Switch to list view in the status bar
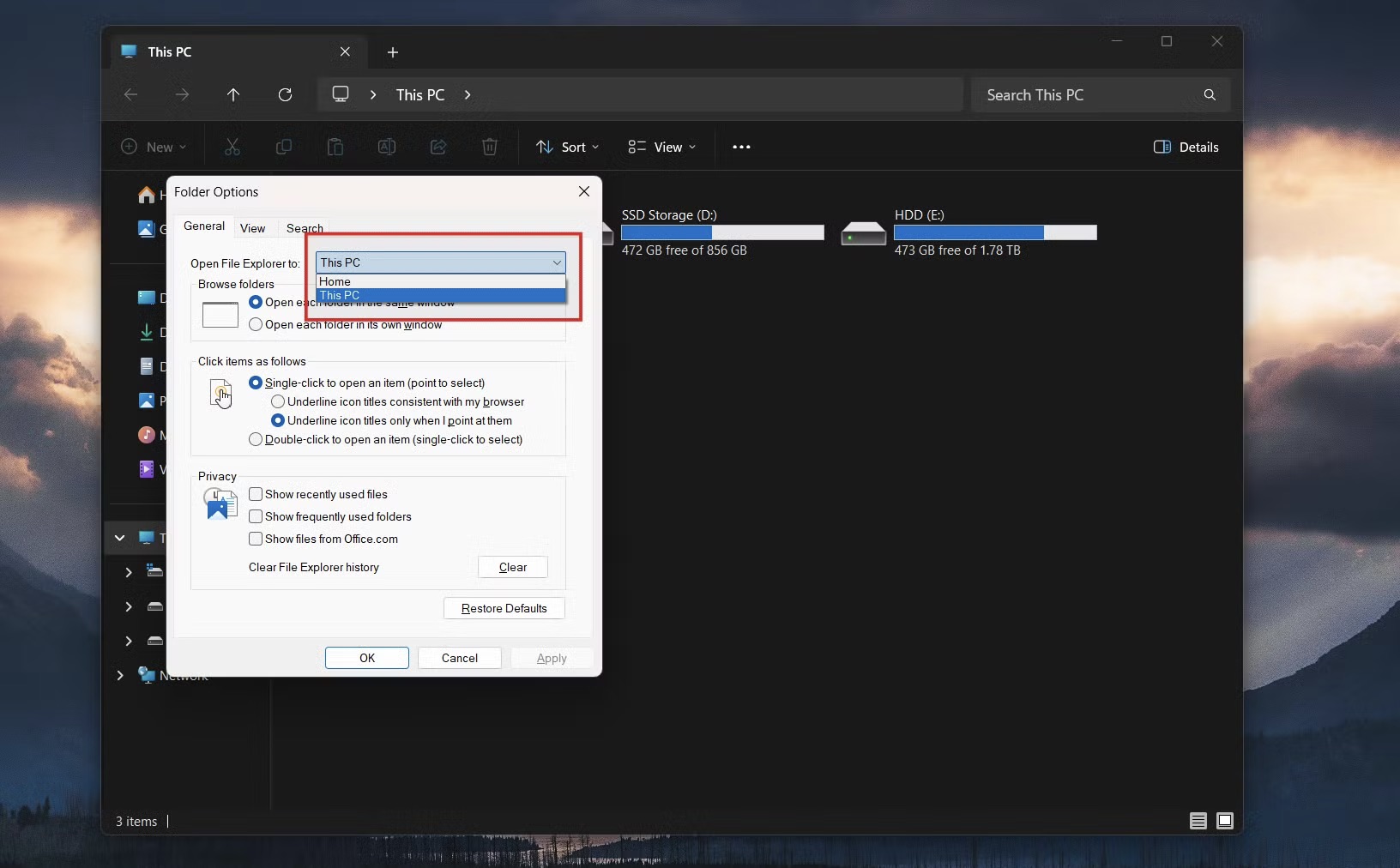The width and height of the screenshot is (1400, 868). coord(1198,821)
